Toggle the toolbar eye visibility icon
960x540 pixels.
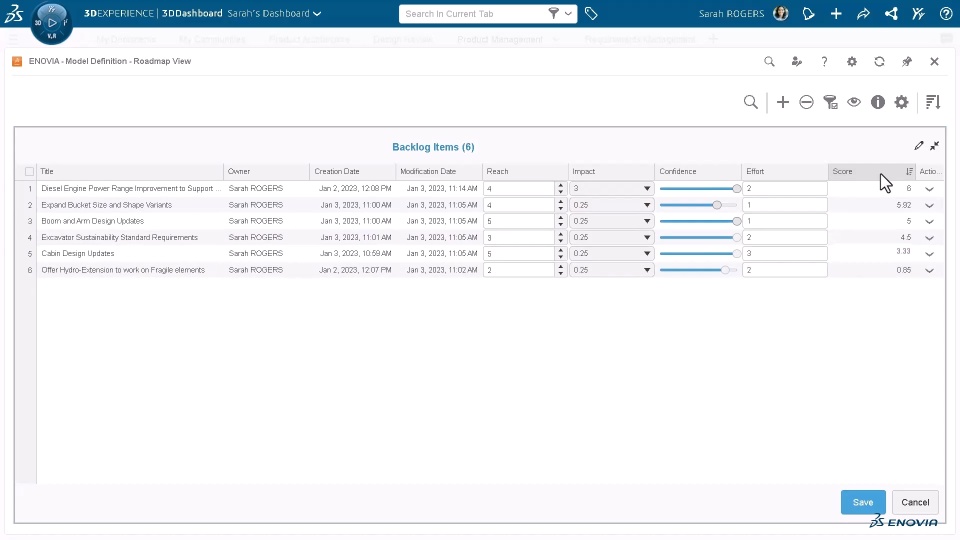[854, 102]
